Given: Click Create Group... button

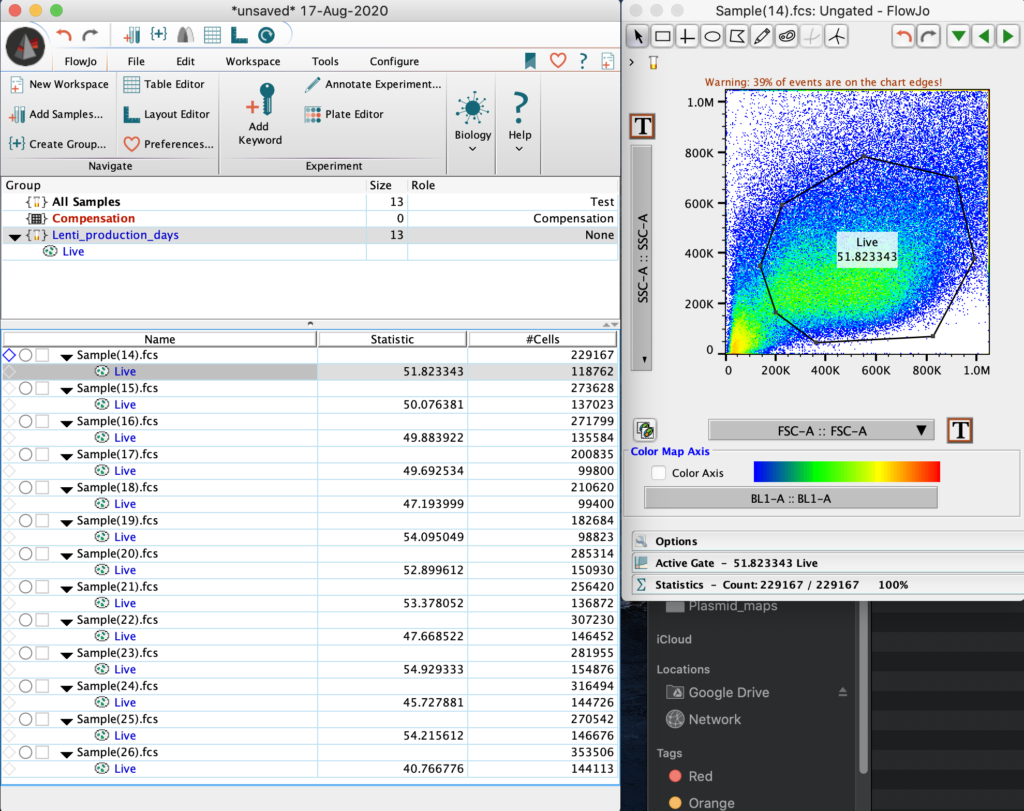Looking at the screenshot, I should [x=57, y=144].
